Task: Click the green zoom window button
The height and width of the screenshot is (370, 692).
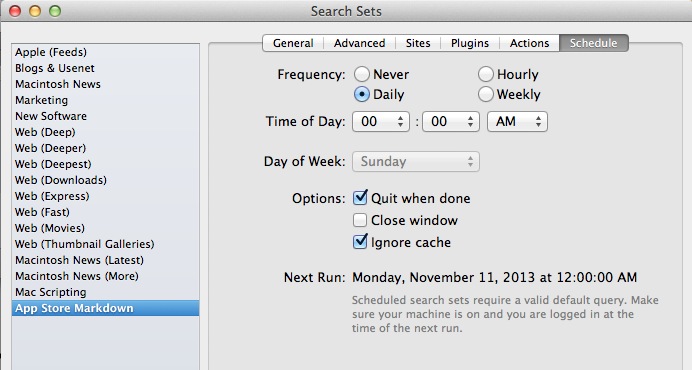Action: (x=55, y=11)
